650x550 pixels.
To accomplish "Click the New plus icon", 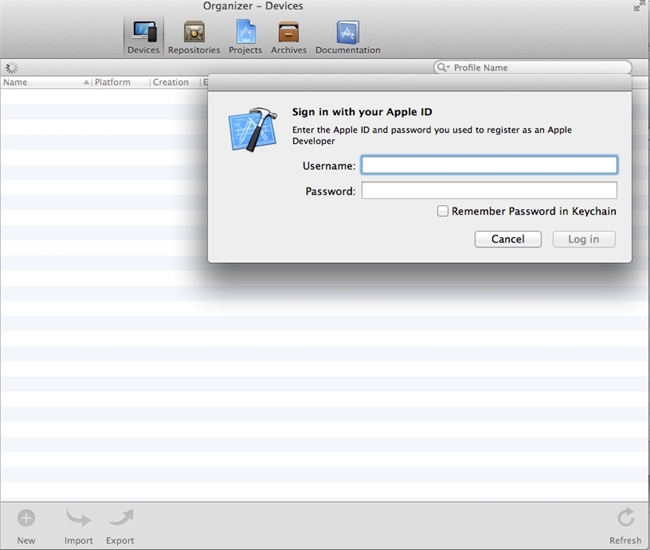I will [x=26, y=519].
